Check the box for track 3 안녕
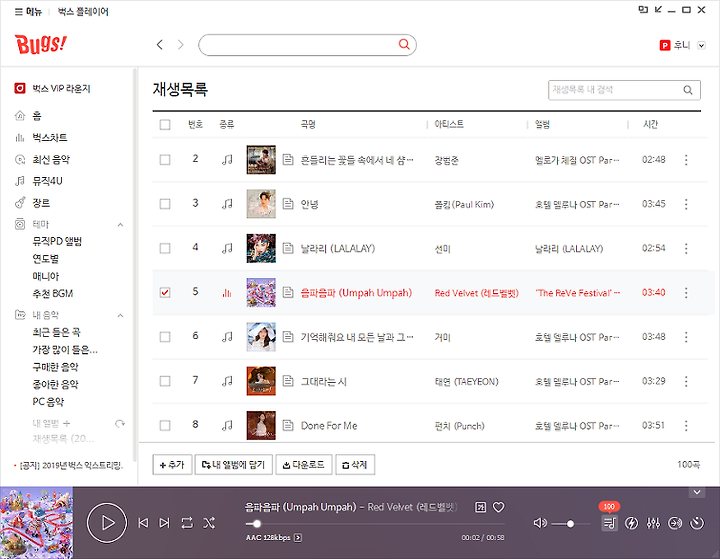This screenshot has width=720, height=559. tap(165, 204)
